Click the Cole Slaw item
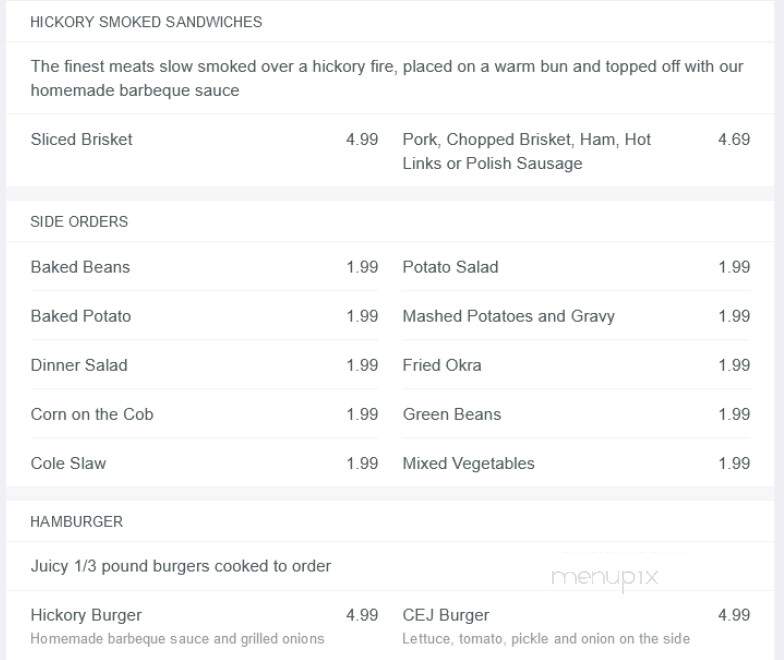The height and width of the screenshot is (660, 784). (x=68, y=463)
